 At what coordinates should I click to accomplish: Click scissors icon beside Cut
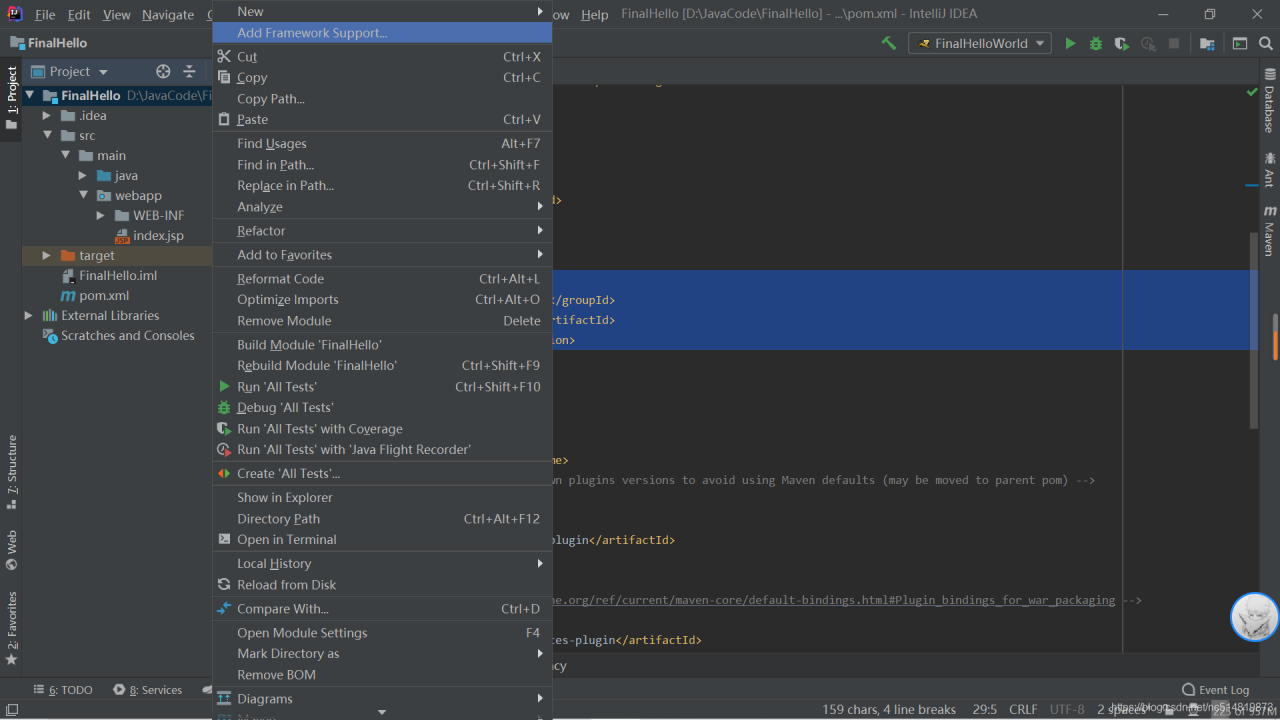coord(224,56)
